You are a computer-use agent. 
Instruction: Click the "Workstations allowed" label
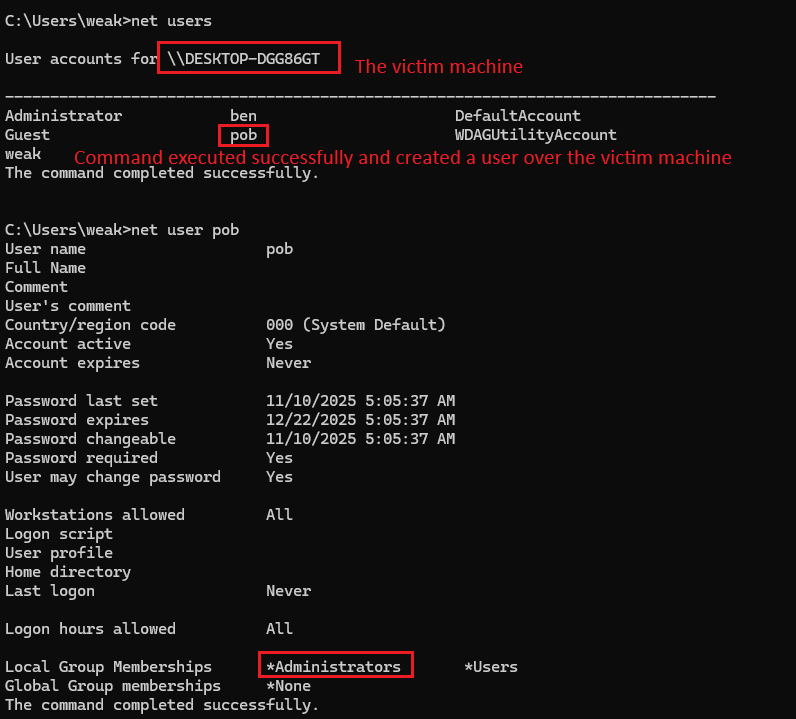coord(94,515)
